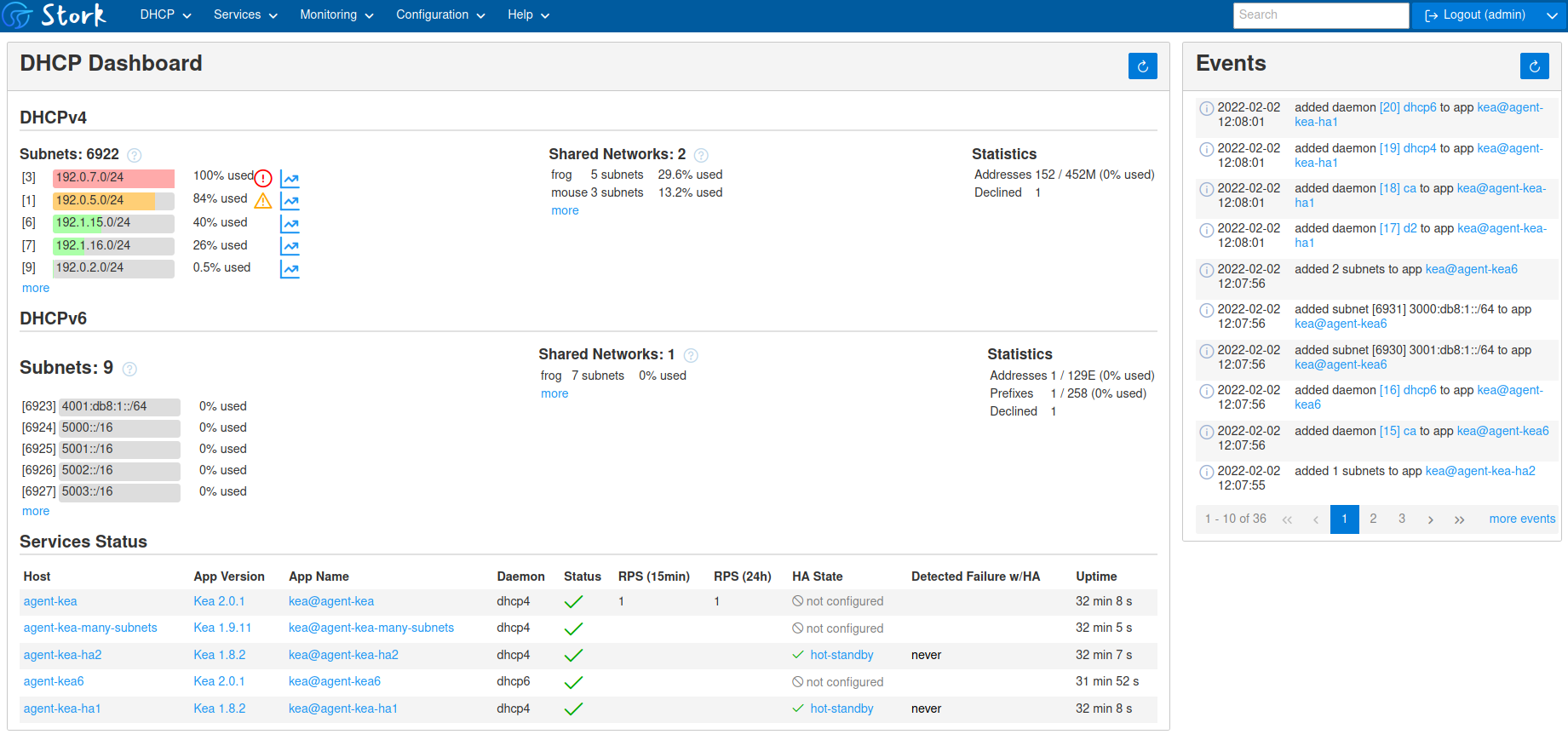
Task: Open utilization chart for subnet 192.0.7.0/24
Action: click(290, 179)
